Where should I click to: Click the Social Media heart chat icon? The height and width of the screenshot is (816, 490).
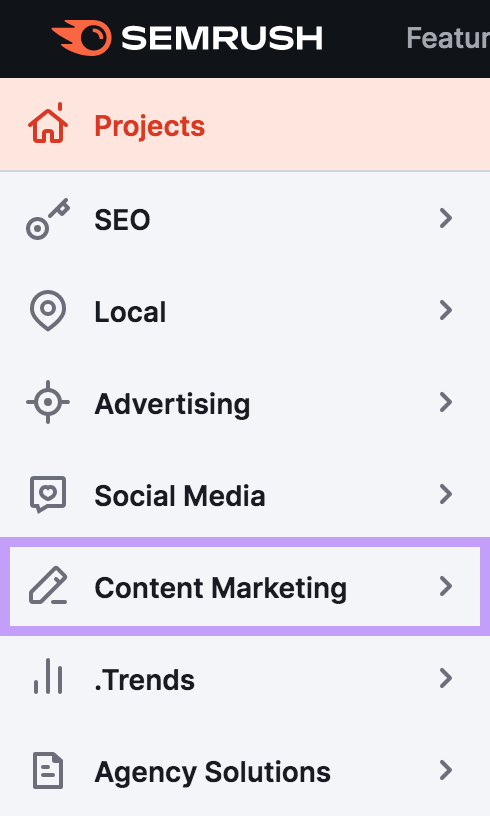click(48, 494)
